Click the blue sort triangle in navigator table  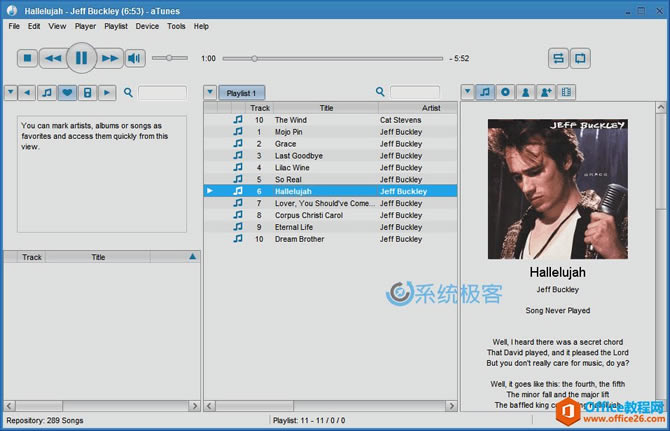(192, 257)
